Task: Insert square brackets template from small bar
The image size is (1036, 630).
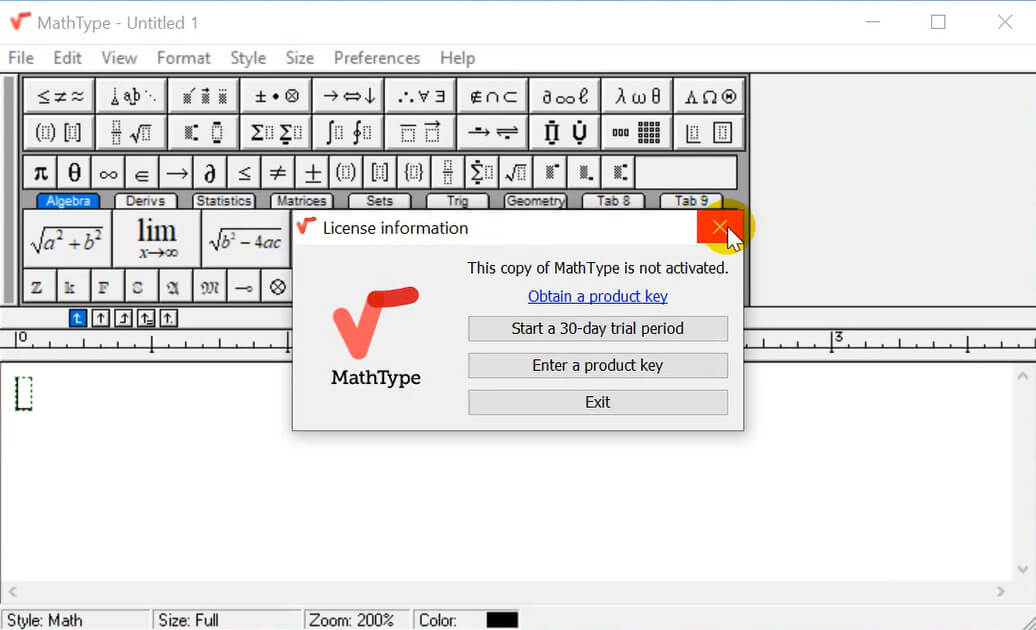Action: [x=380, y=173]
